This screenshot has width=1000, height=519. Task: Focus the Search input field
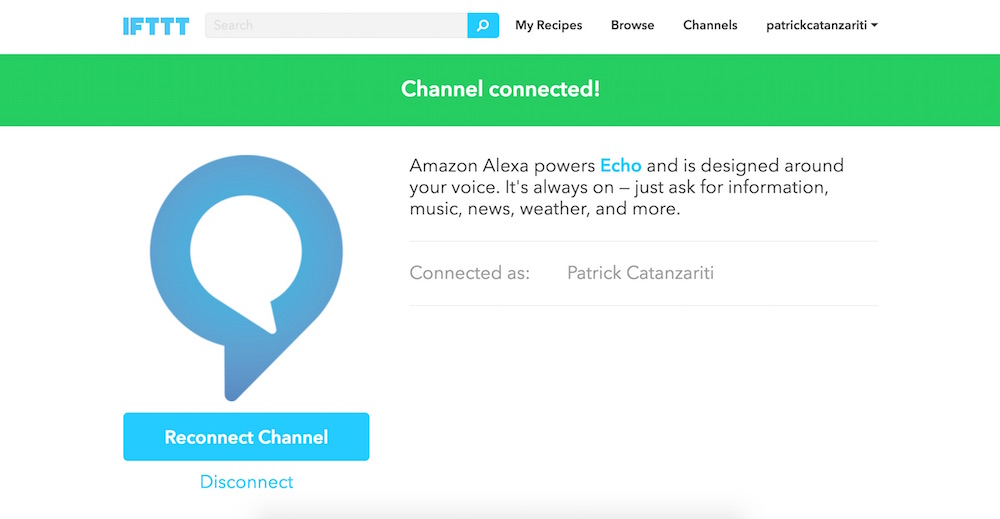(x=336, y=26)
